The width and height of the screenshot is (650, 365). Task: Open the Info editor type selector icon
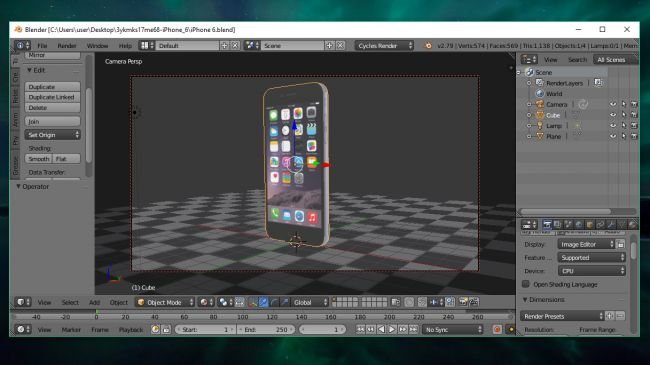coord(22,46)
